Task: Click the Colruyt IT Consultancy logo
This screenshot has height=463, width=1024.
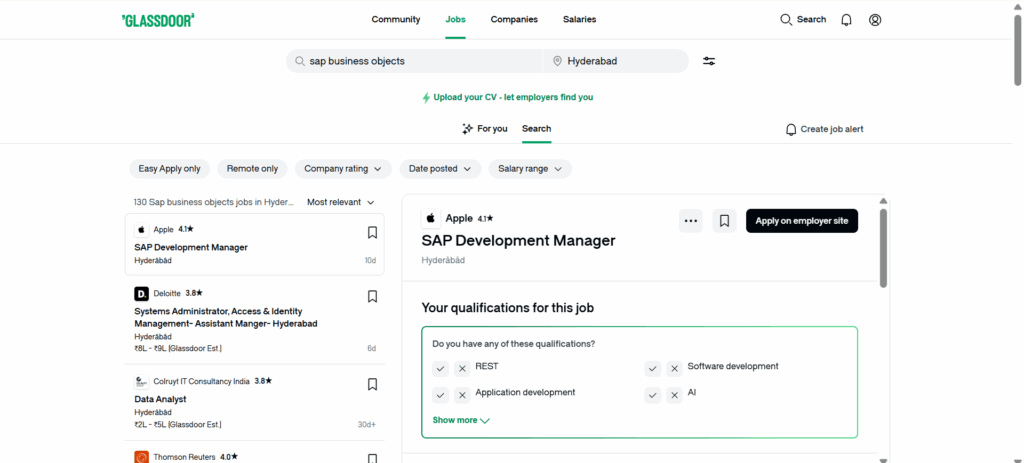Action: [x=141, y=381]
